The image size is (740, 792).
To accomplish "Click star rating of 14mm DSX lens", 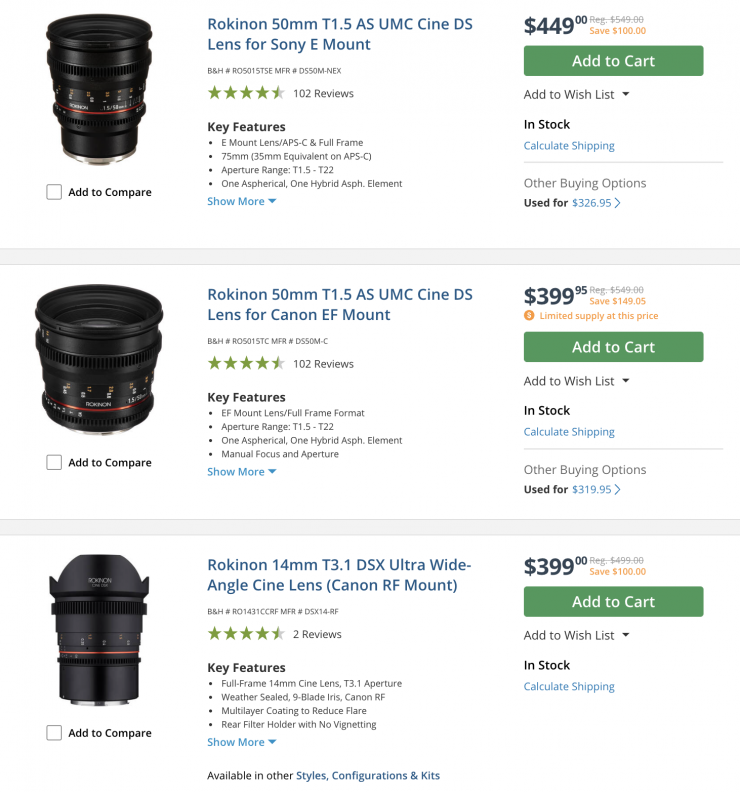I will pos(246,634).
